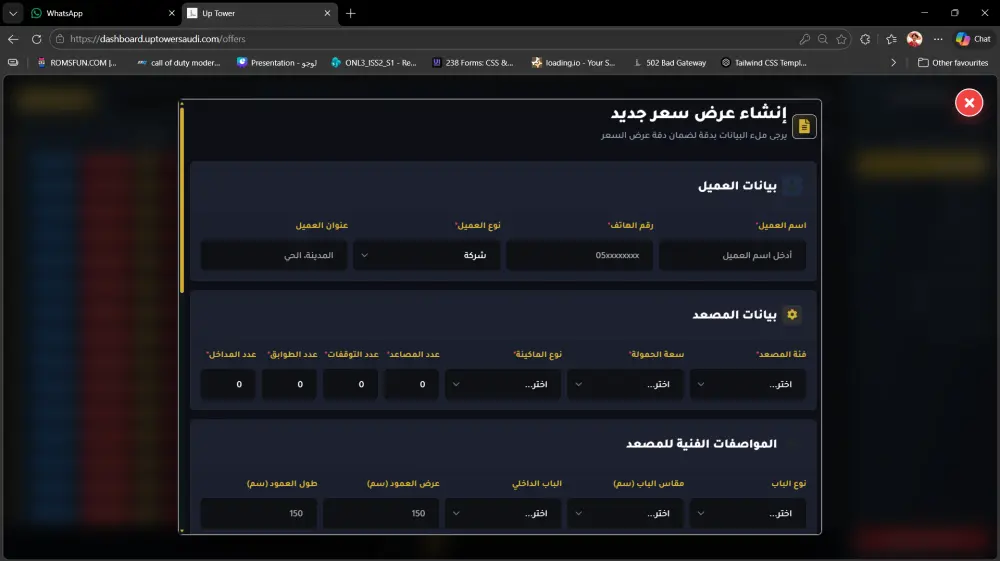The image size is (1000, 561).
Task: Reload the current page
Action: point(36,39)
